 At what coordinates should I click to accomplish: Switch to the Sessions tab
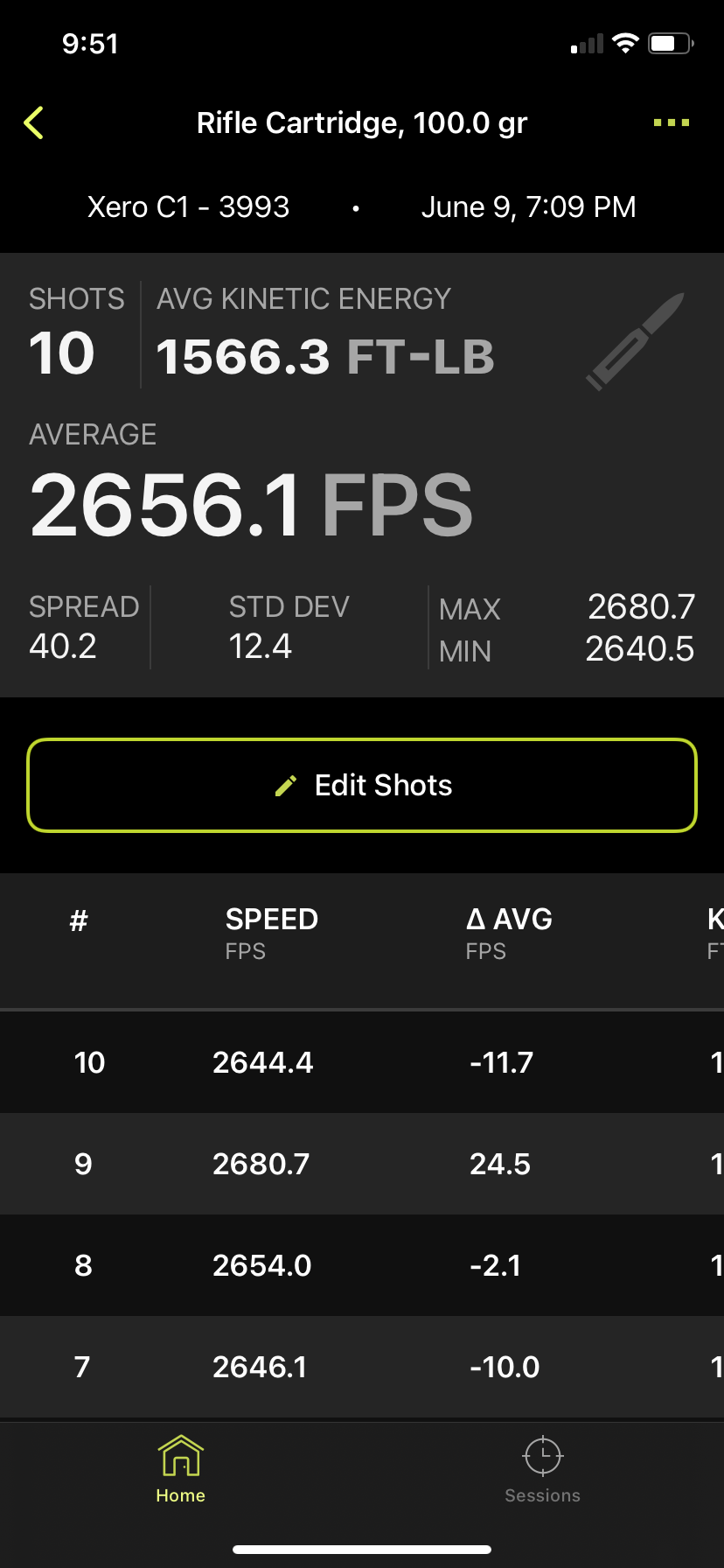coord(542,1470)
